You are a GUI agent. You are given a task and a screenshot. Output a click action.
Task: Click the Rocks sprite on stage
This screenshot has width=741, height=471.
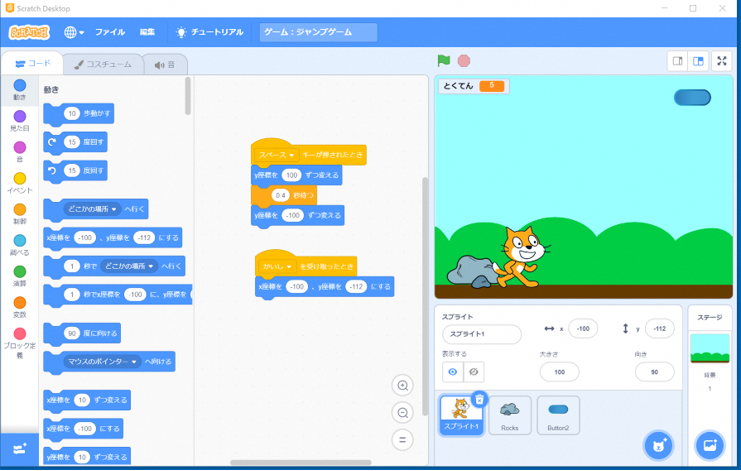coord(473,272)
